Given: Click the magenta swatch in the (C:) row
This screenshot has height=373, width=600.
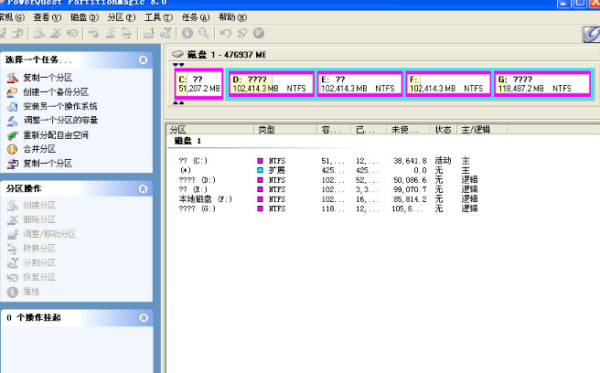Looking at the screenshot, I should (x=260, y=161).
